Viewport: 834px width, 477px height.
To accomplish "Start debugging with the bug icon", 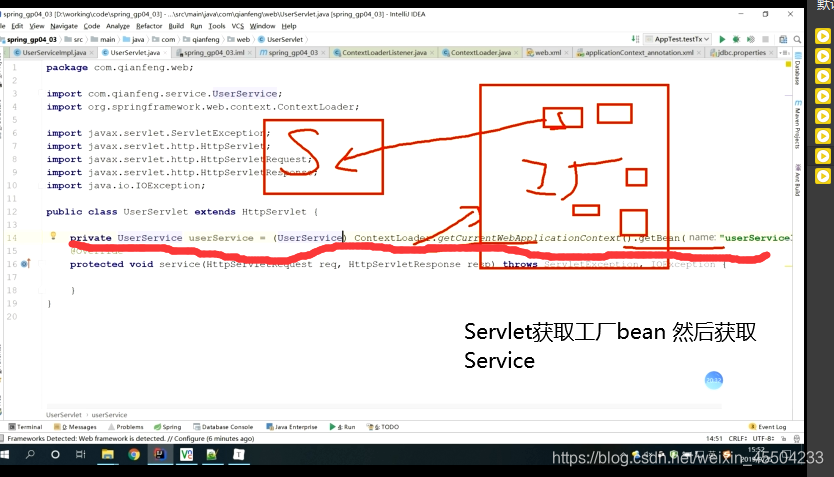I will [x=736, y=39].
